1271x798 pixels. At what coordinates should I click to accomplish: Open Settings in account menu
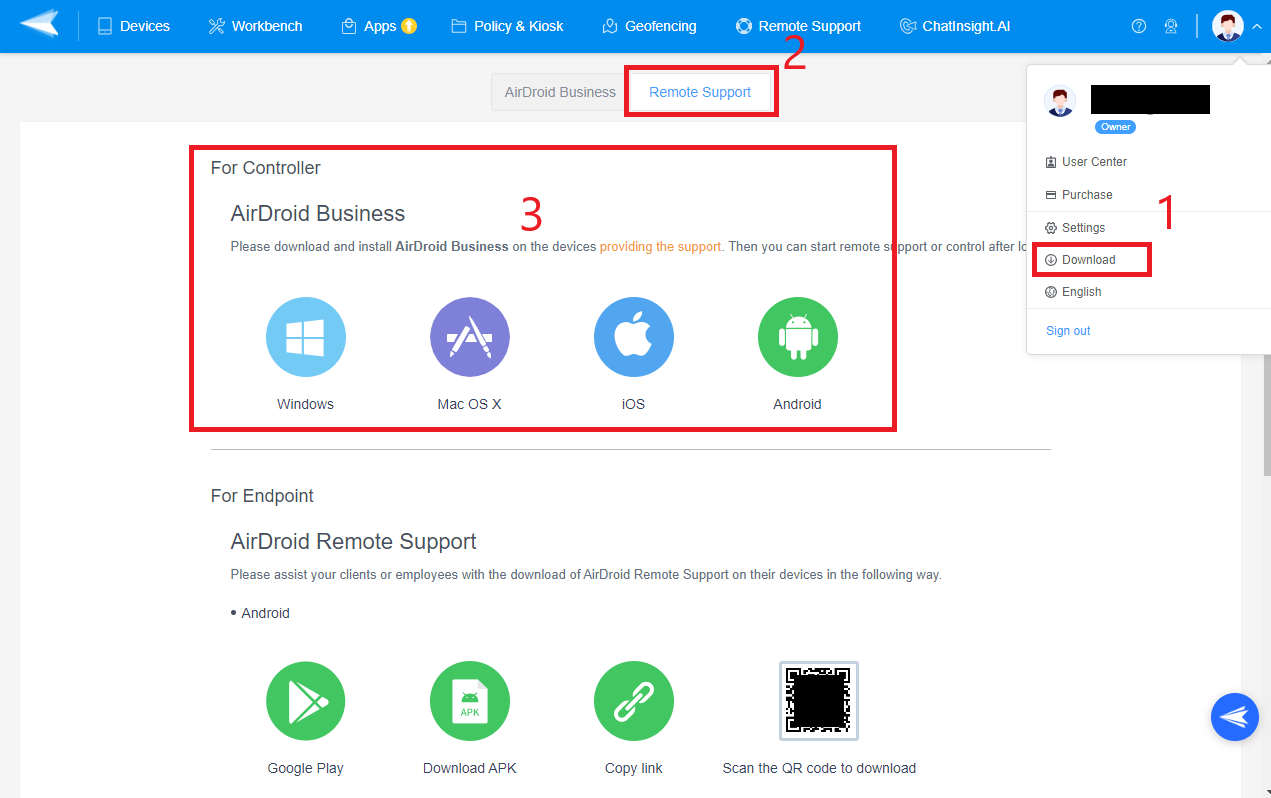(x=1075, y=228)
